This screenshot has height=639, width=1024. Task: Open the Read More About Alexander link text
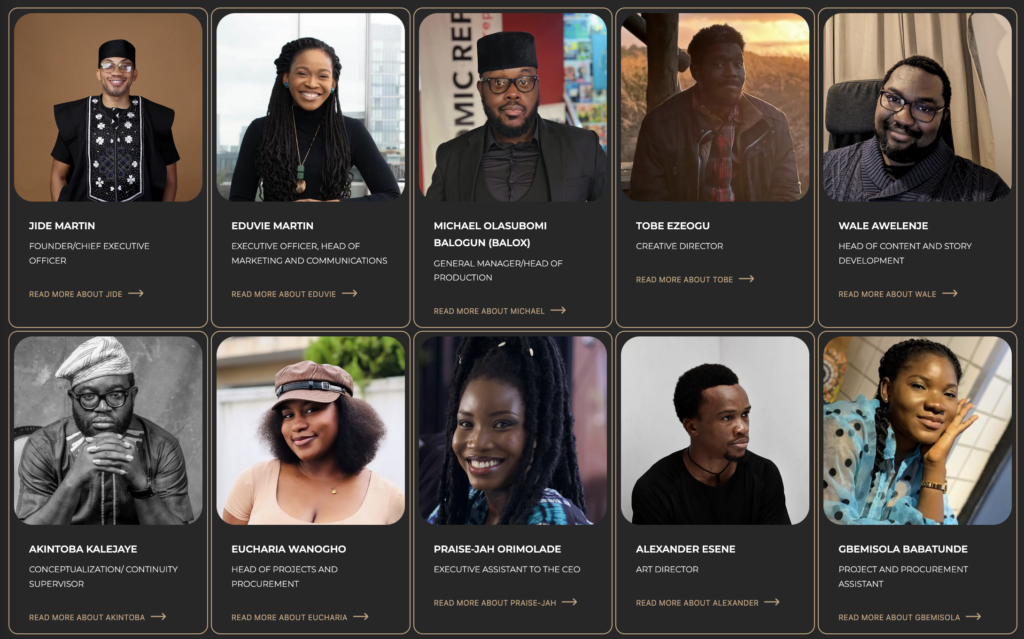[697, 603]
